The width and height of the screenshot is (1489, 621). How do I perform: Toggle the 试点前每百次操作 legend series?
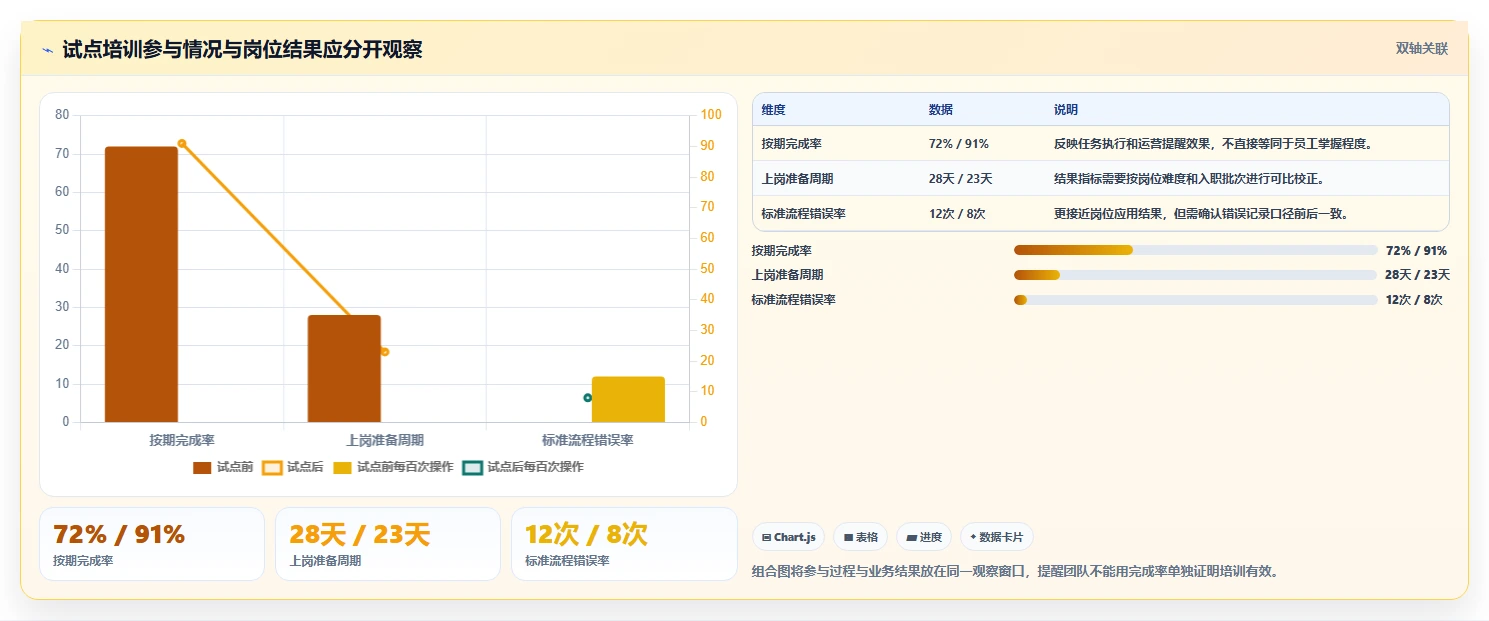pos(393,467)
